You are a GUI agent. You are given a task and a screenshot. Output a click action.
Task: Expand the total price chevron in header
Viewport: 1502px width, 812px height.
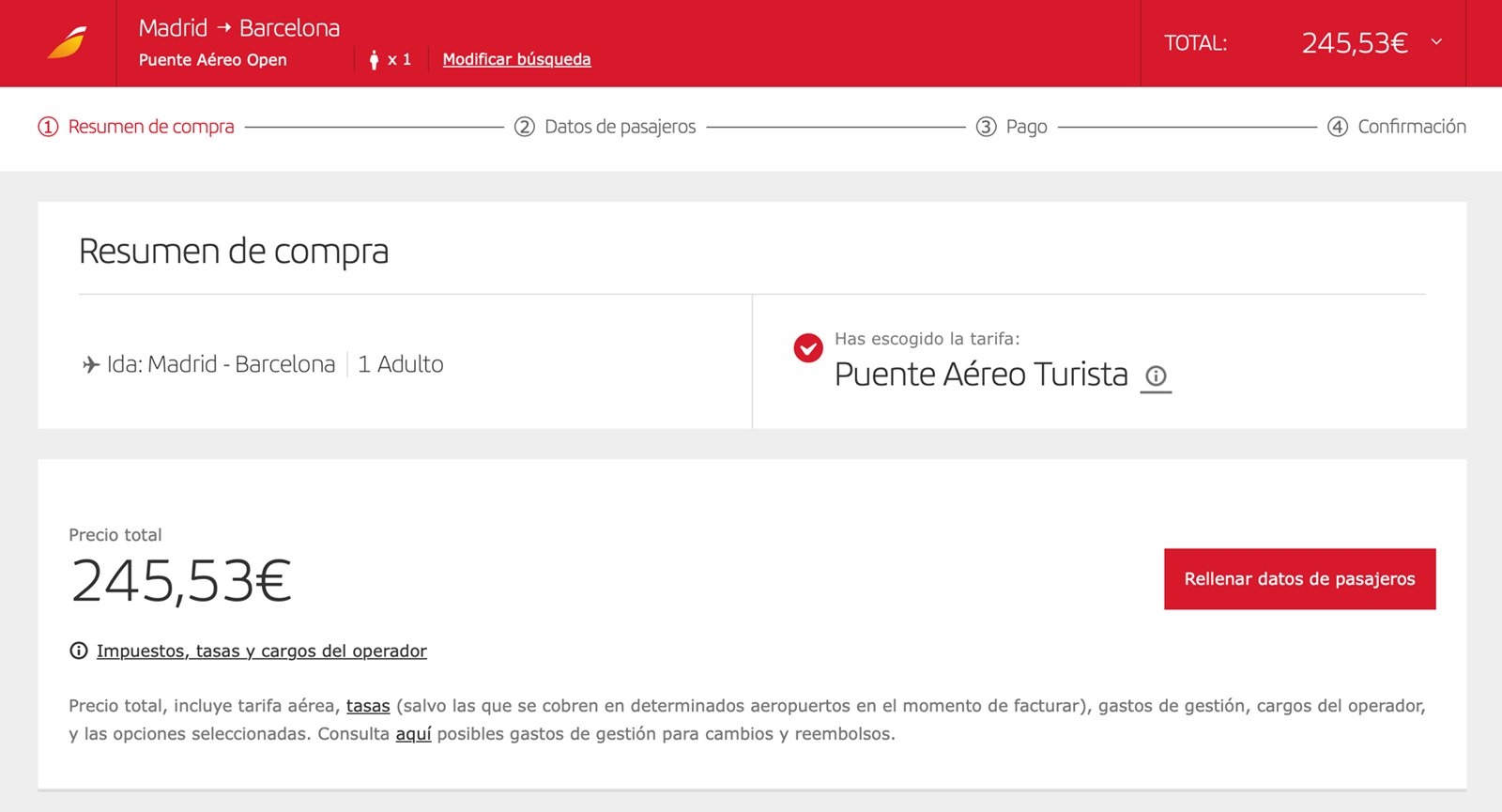[x=1436, y=41]
